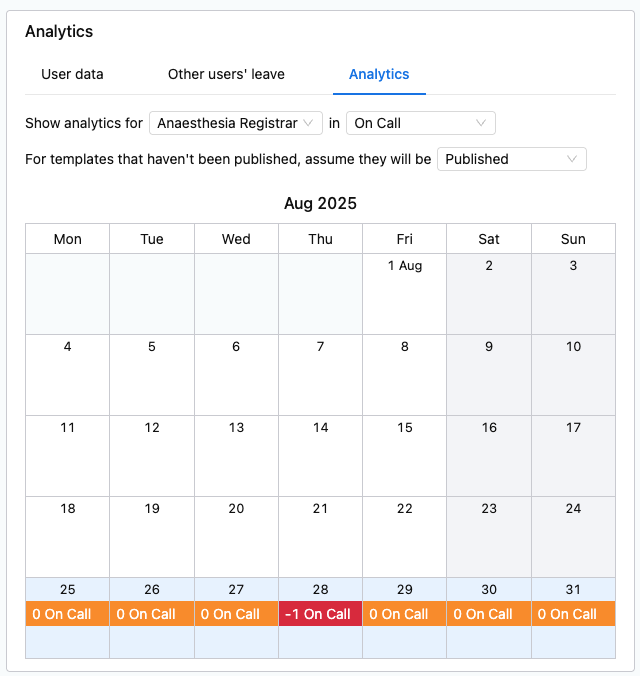The height and width of the screenshot is (676, 640).
Task: Open the Anaesthesia Registrar dropdown
Action: [x=235, y=123]
